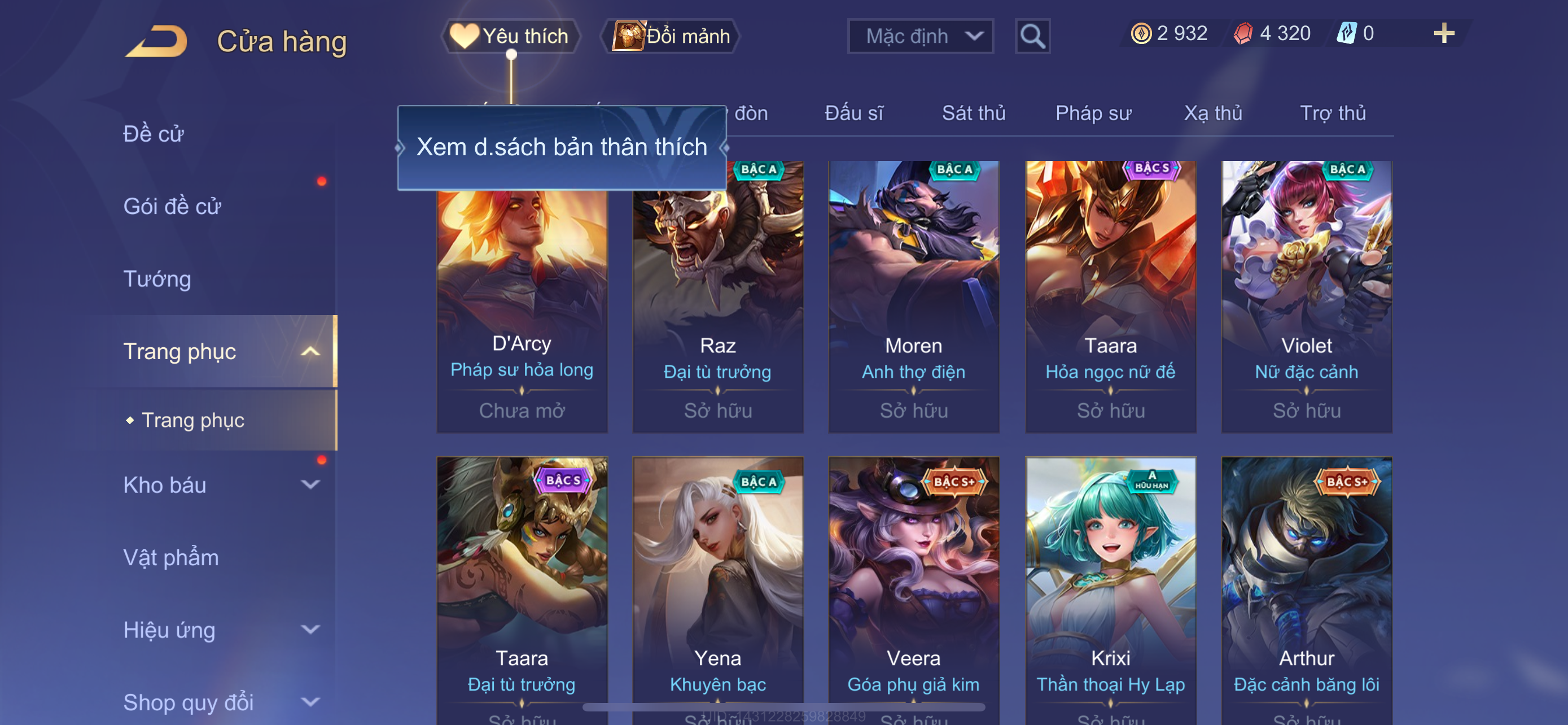Screen dimensions: 1568x725
Task: Click the blue voucher currency icon
Action: coord(1346,33)
